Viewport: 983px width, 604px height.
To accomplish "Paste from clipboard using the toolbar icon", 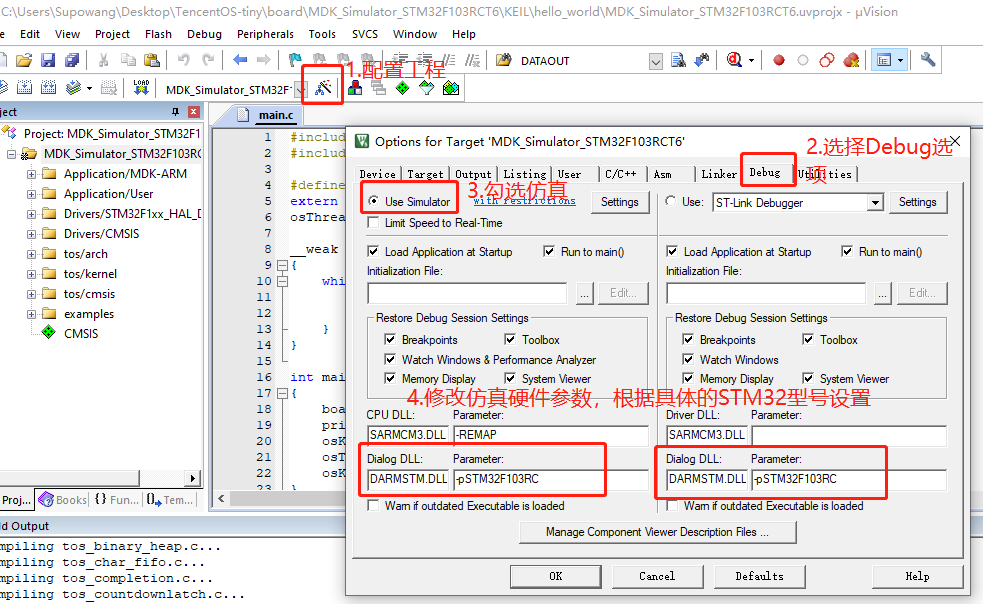I will 152,60.
